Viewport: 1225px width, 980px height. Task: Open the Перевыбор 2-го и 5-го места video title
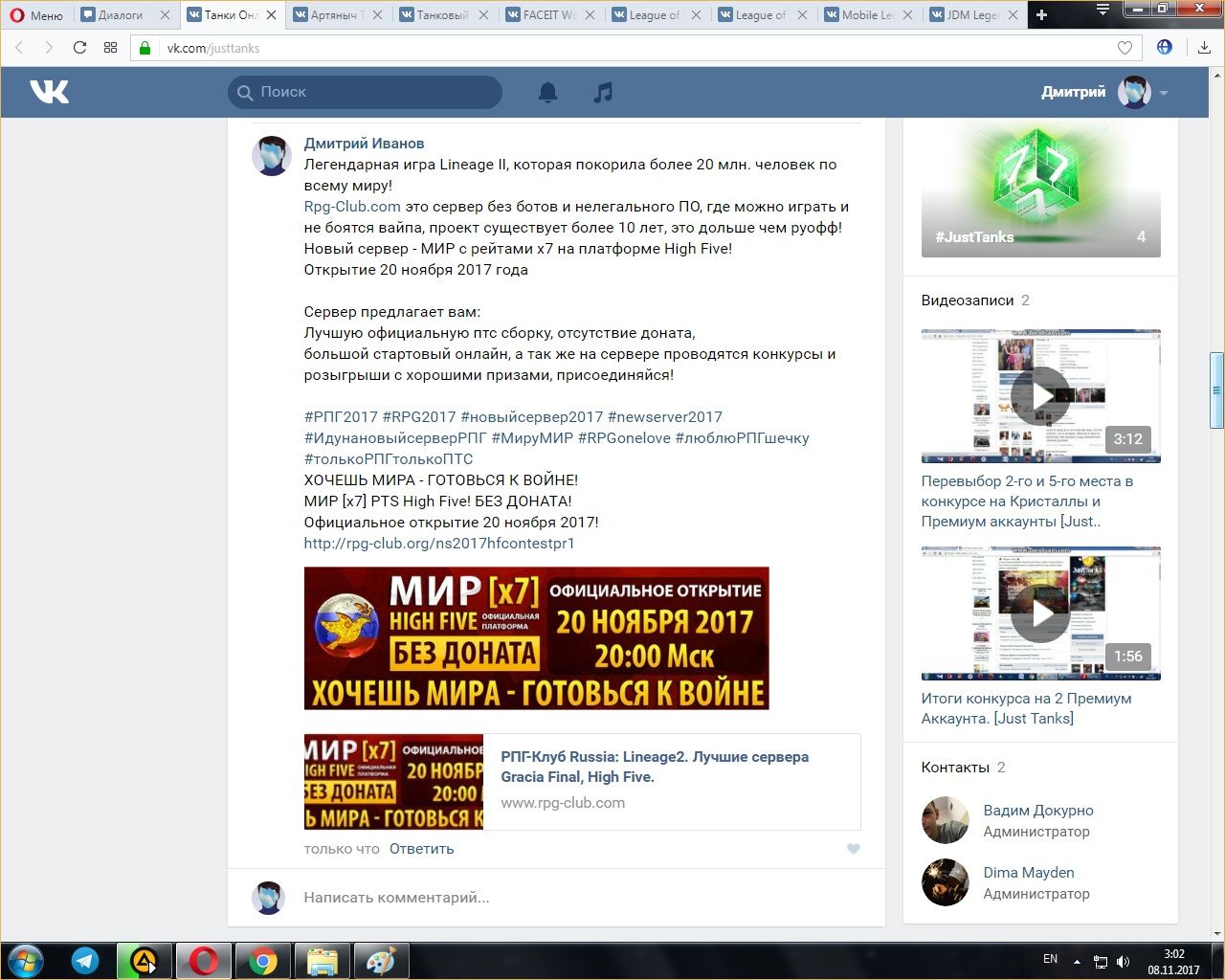tap(1027, 501)
